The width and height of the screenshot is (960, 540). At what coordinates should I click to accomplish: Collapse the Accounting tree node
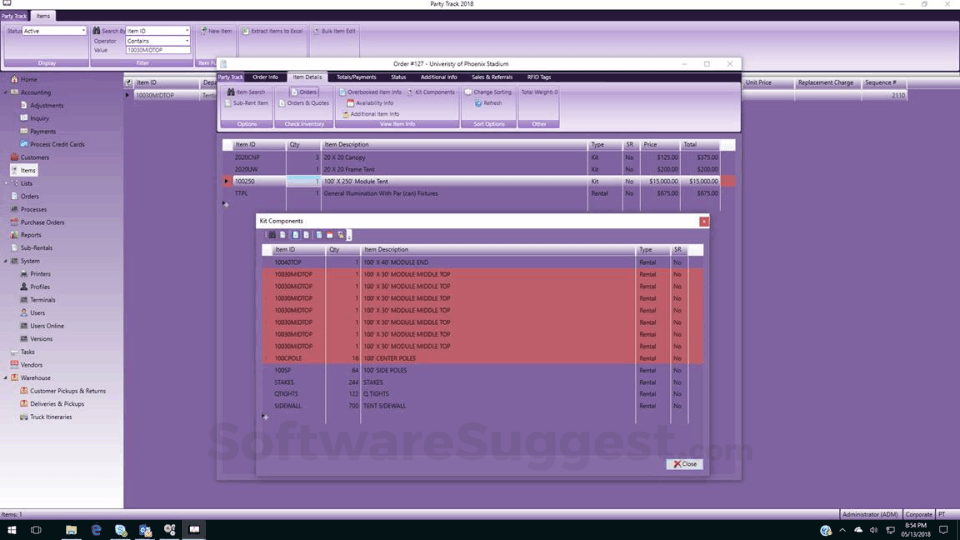(6, 92)
